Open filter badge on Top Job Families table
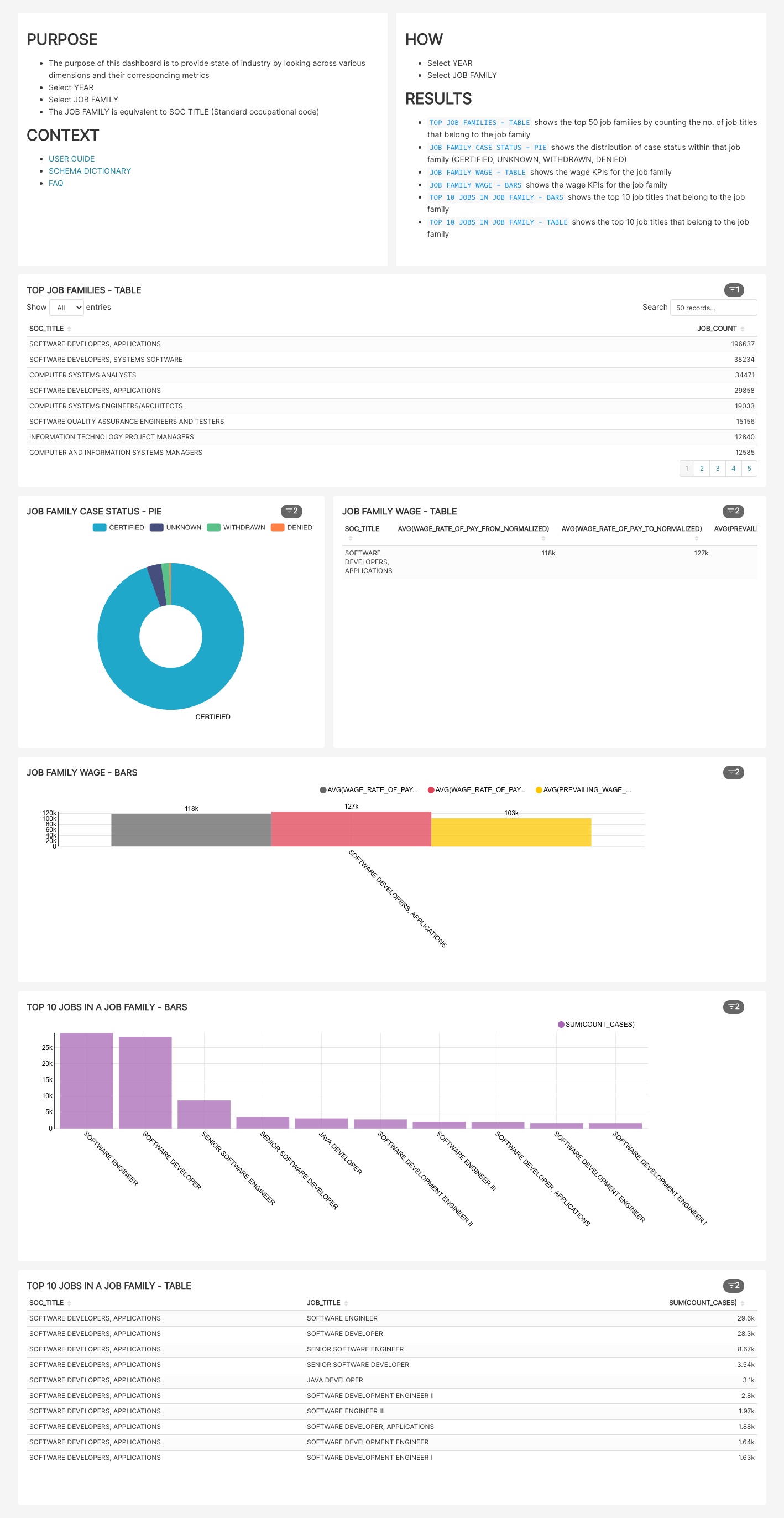The height and width of the screenshot is (1518, 784). click(734, 290)
